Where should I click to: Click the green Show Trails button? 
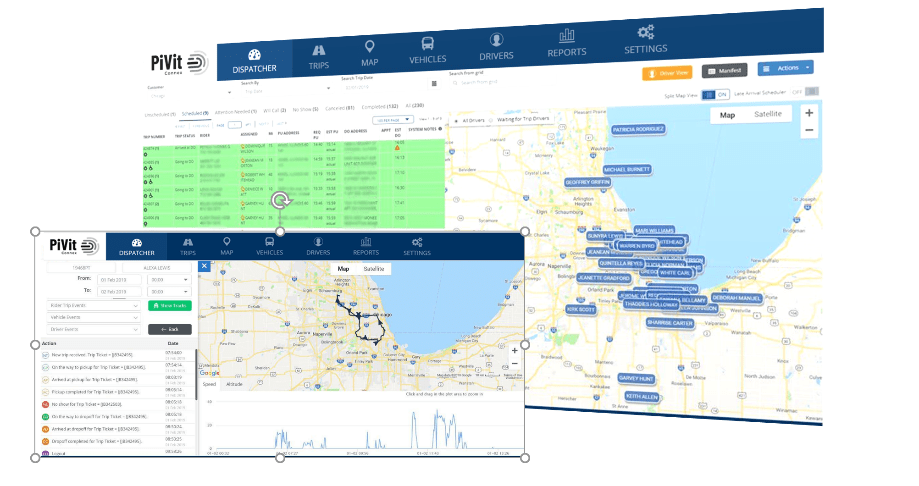point(169,305)
